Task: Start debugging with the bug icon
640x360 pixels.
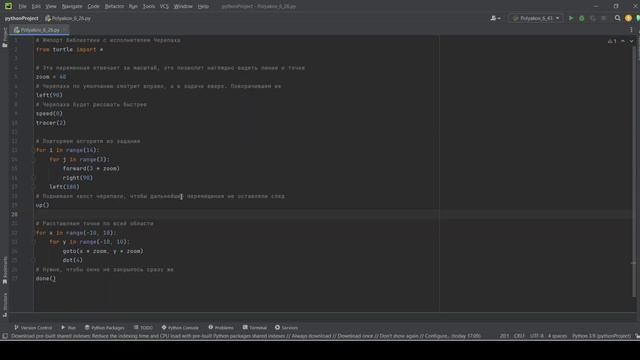Action: [x=582, y=18]
